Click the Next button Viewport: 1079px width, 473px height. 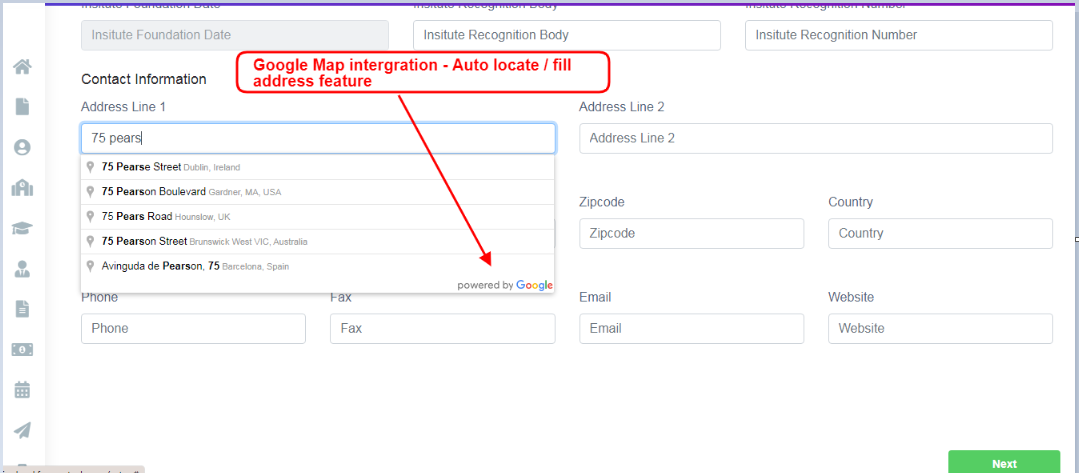(x=1004, y=463)
